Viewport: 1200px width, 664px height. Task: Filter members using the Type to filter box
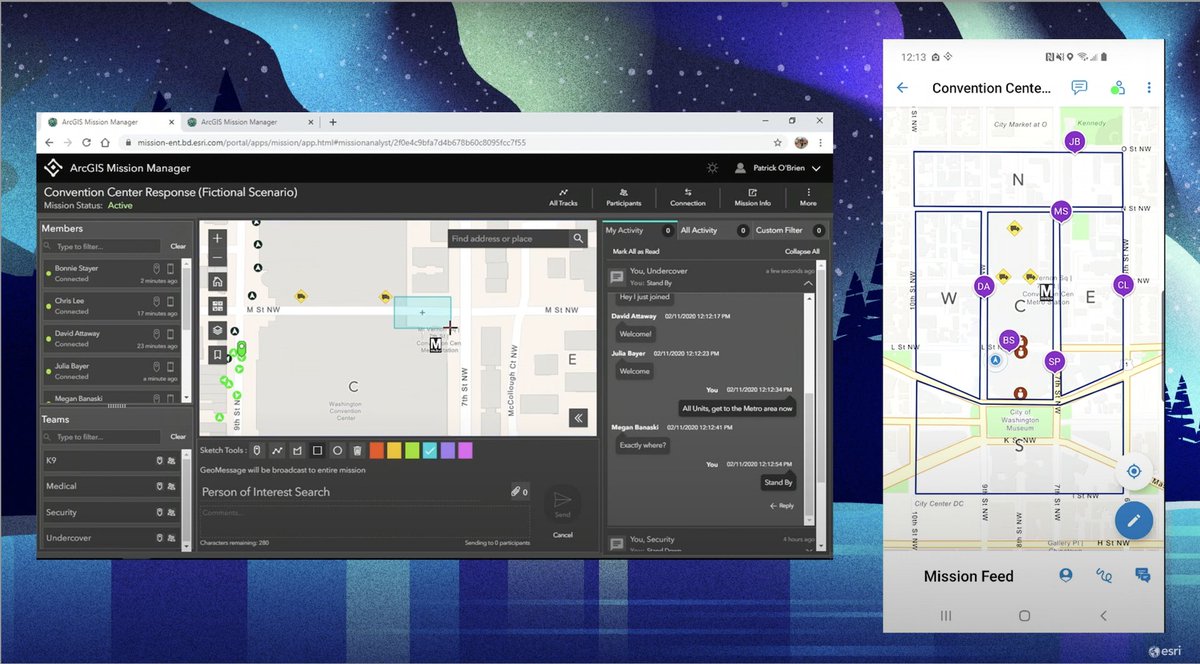(102, 246)
